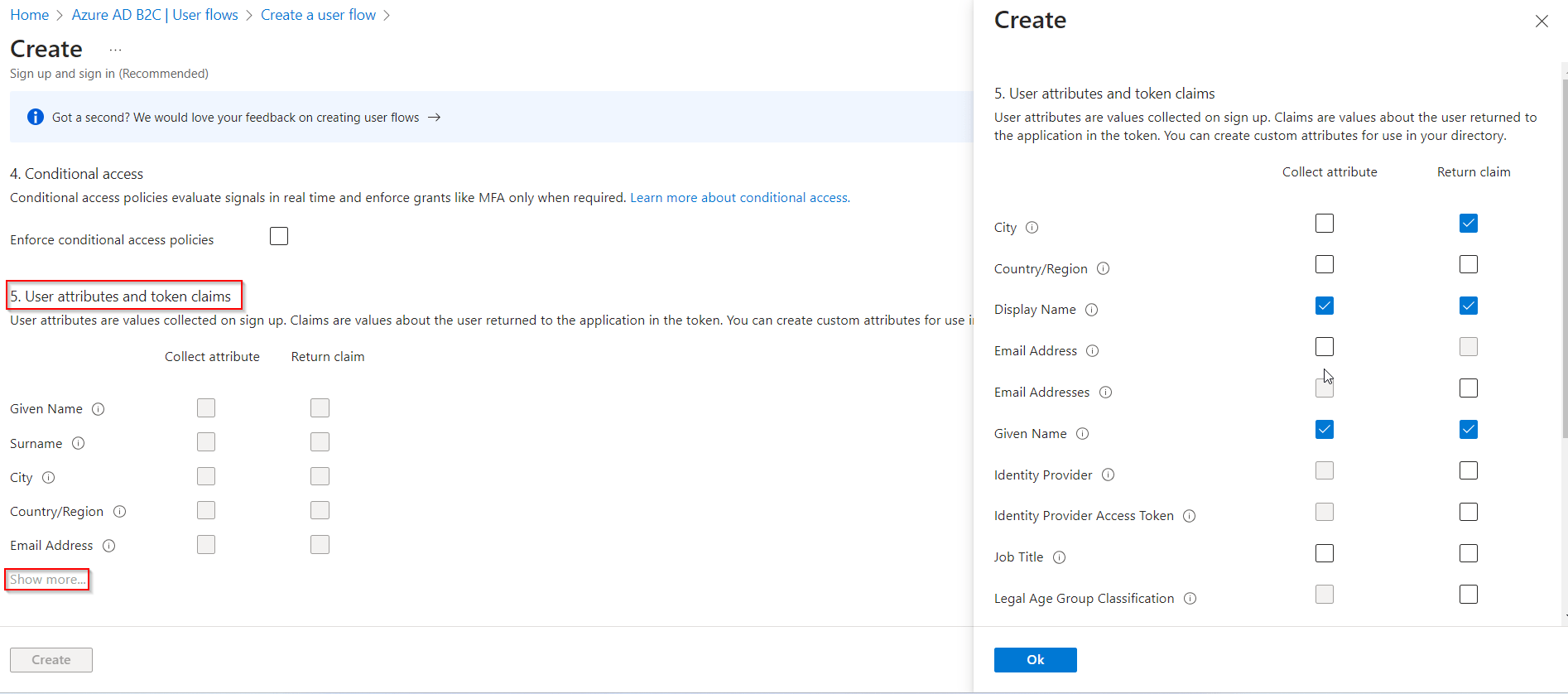This screenshot has width=1568, height=694.
Task: Check Return claim for Country/Region in the panel
Action: click(x=1469, y=264)
